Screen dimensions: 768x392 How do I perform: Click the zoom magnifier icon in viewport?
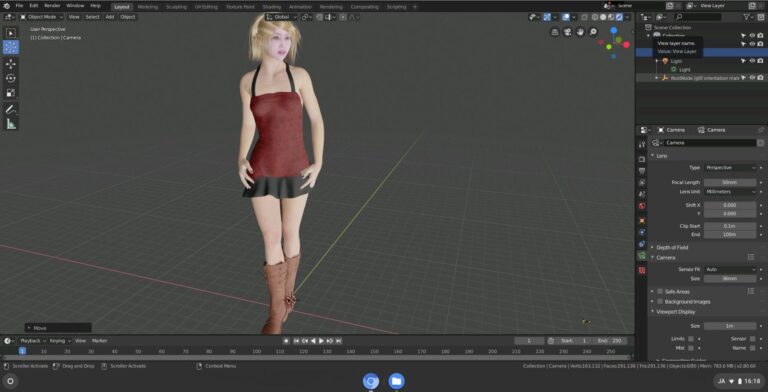tap(593, 32)
